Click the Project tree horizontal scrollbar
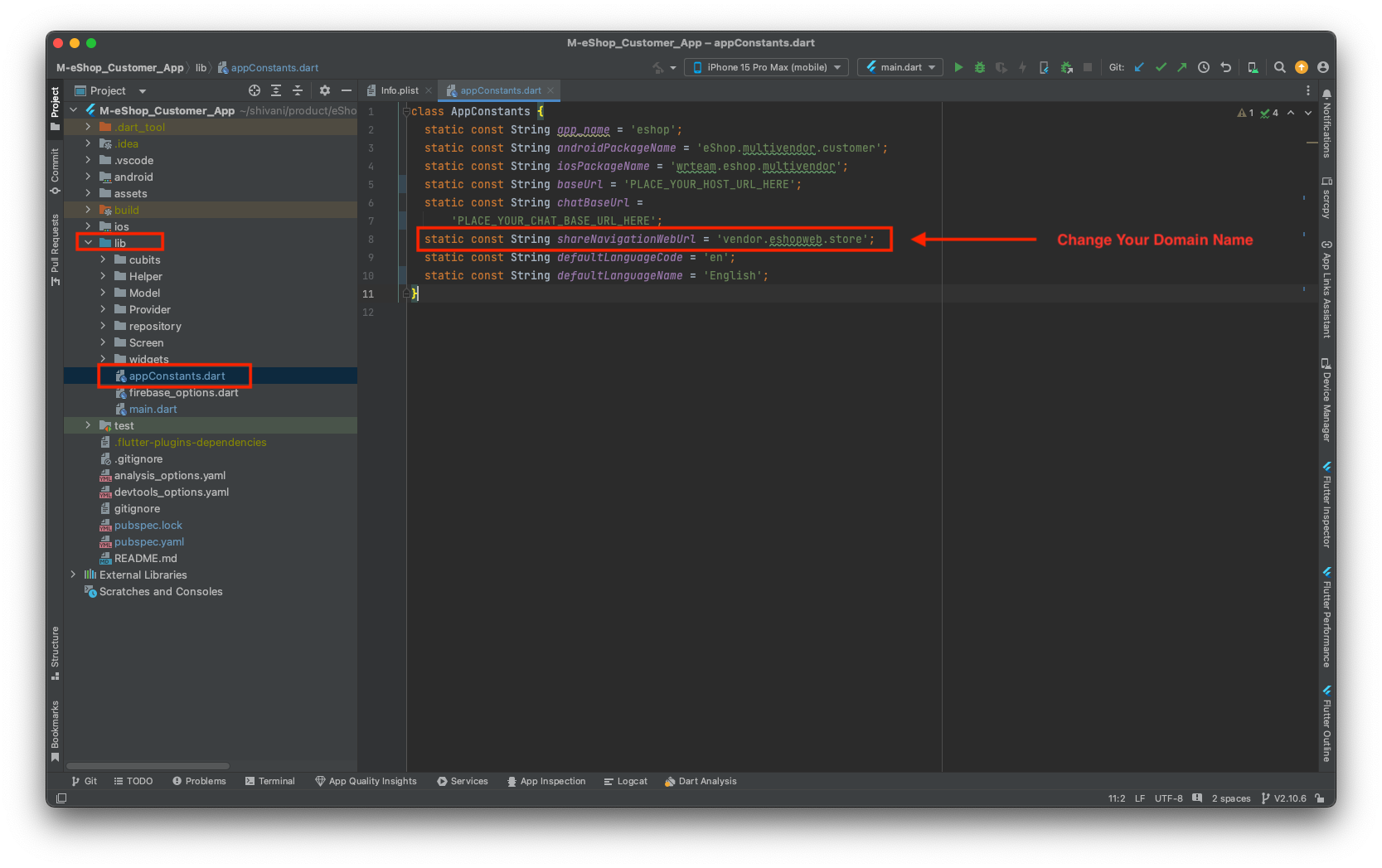1382x868 pixels. (148, 766)
